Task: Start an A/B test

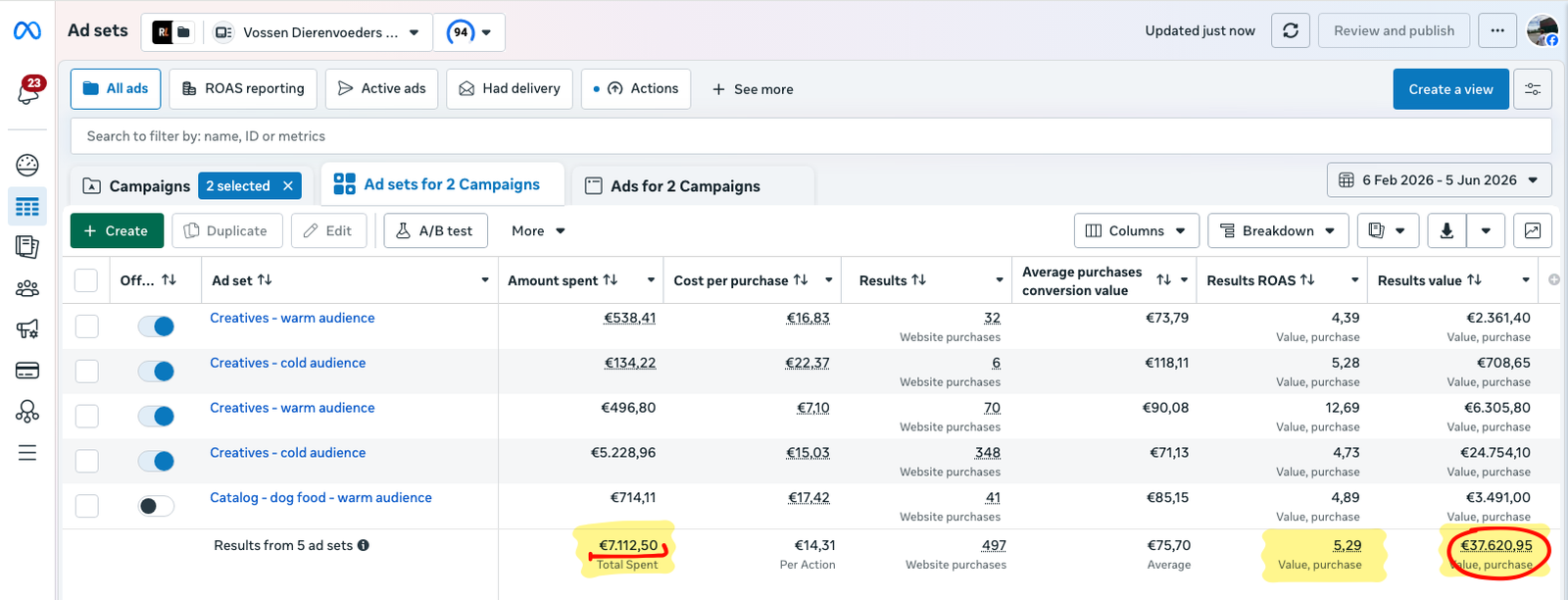Action: (435, 231)
